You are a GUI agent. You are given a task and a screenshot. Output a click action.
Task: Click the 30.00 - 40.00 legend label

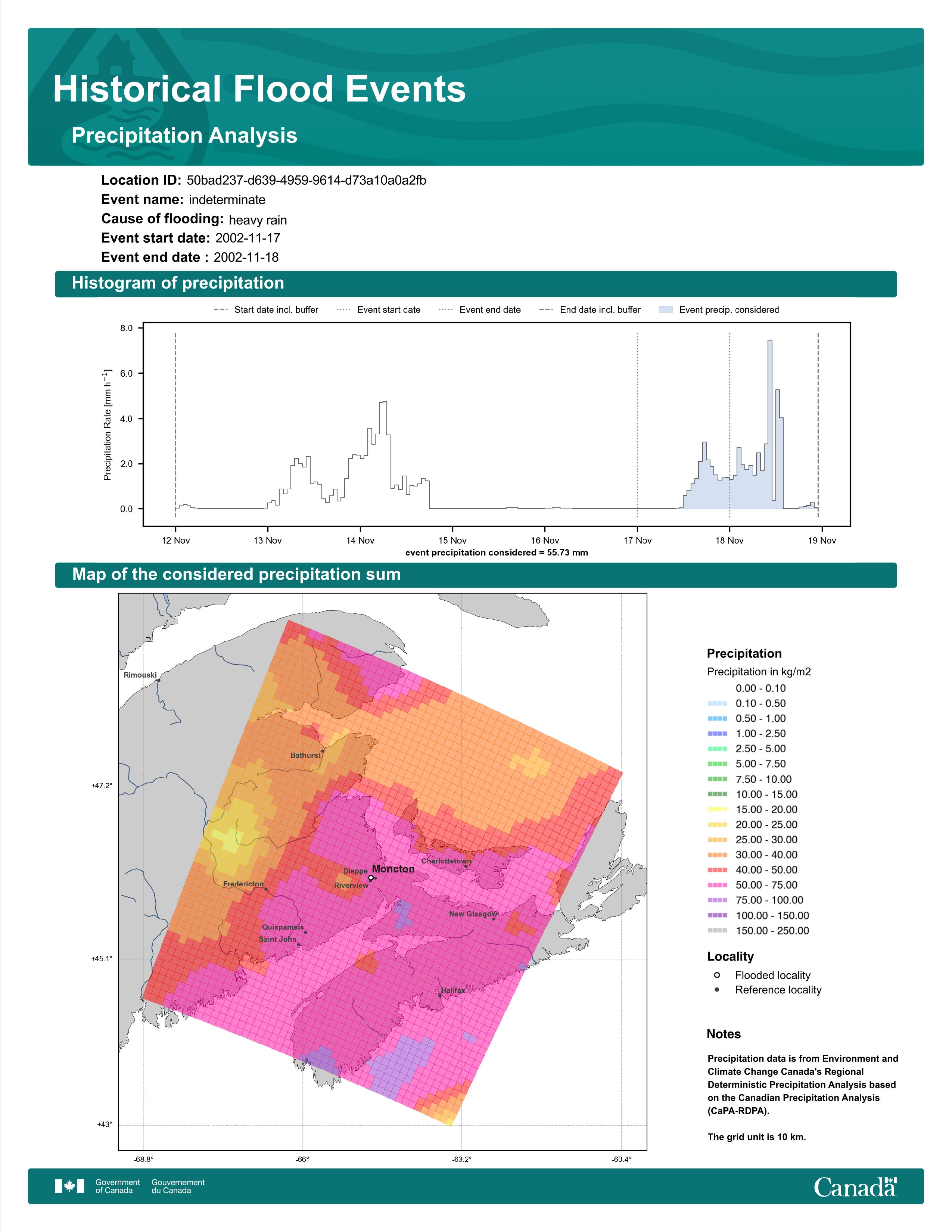(766, 855)
